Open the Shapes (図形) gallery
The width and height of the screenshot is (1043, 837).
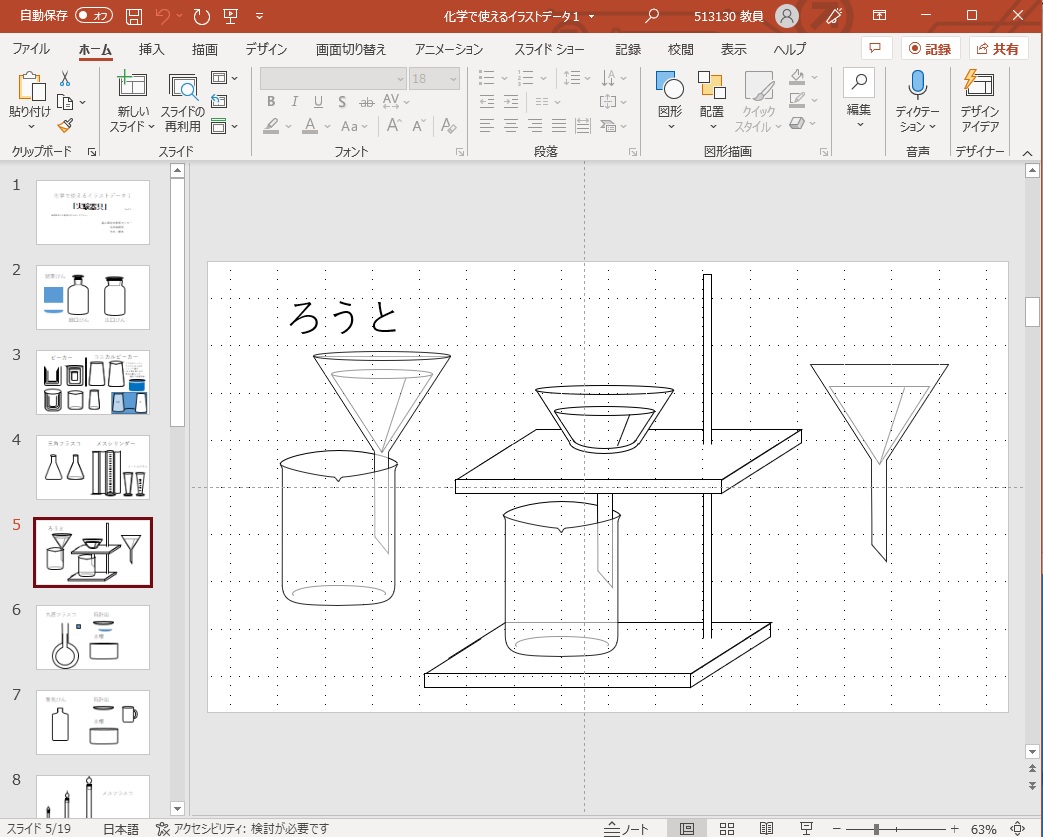670,101
